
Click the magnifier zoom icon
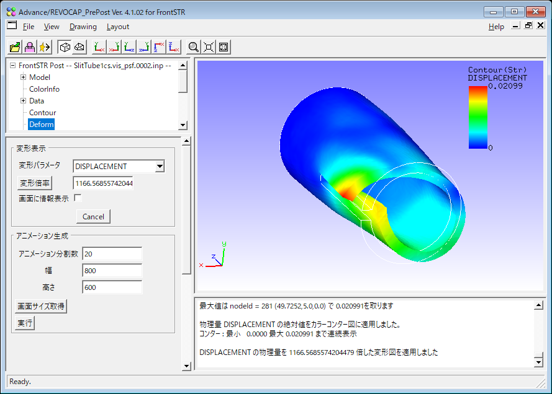click(x=193, y=47)
